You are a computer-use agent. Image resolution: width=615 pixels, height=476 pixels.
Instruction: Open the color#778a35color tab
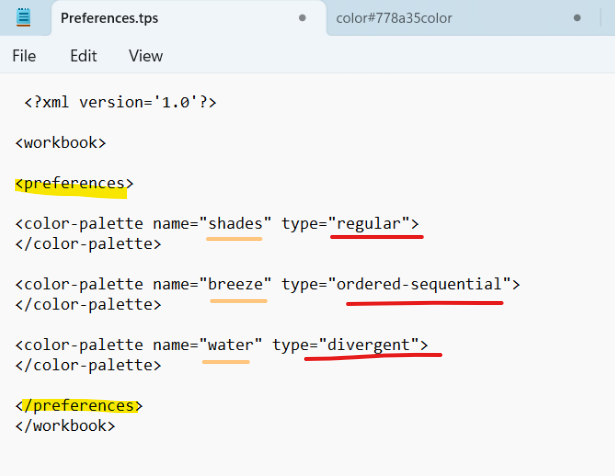tap(408, 18)
